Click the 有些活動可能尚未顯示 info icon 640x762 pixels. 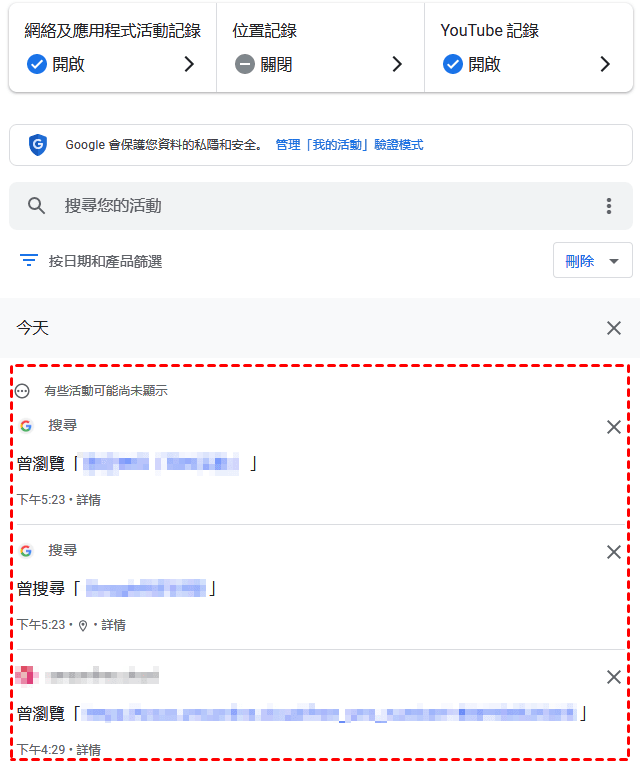[22, 391]
